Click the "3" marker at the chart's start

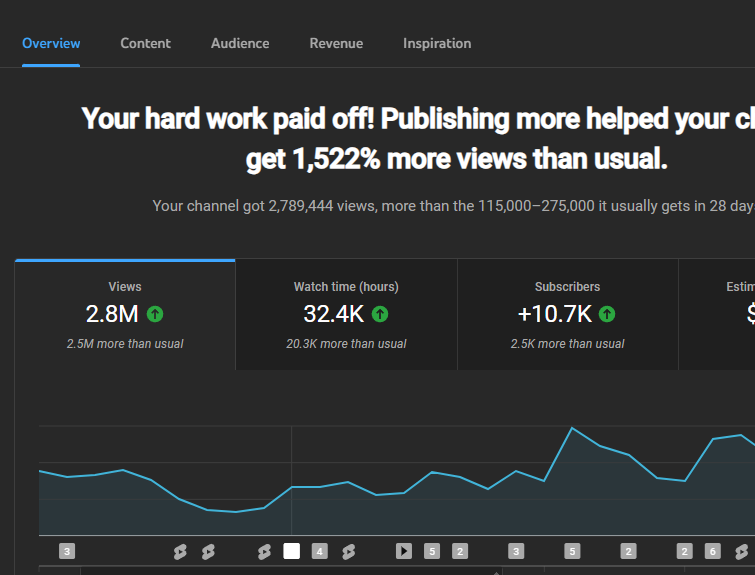tap(67, 551)
